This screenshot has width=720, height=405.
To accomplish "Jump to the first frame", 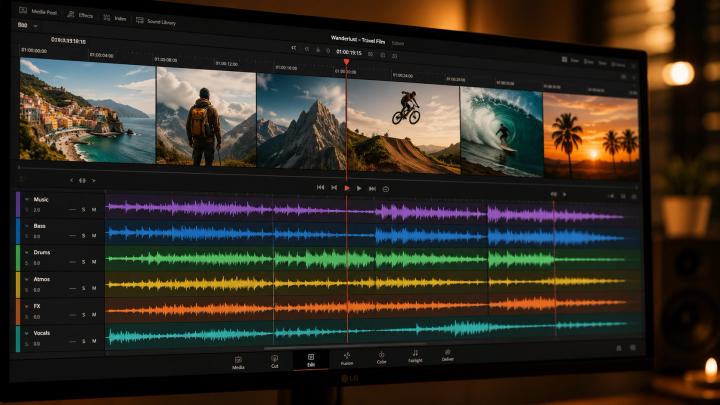I will pyautogui.click(x=321, y=187).
